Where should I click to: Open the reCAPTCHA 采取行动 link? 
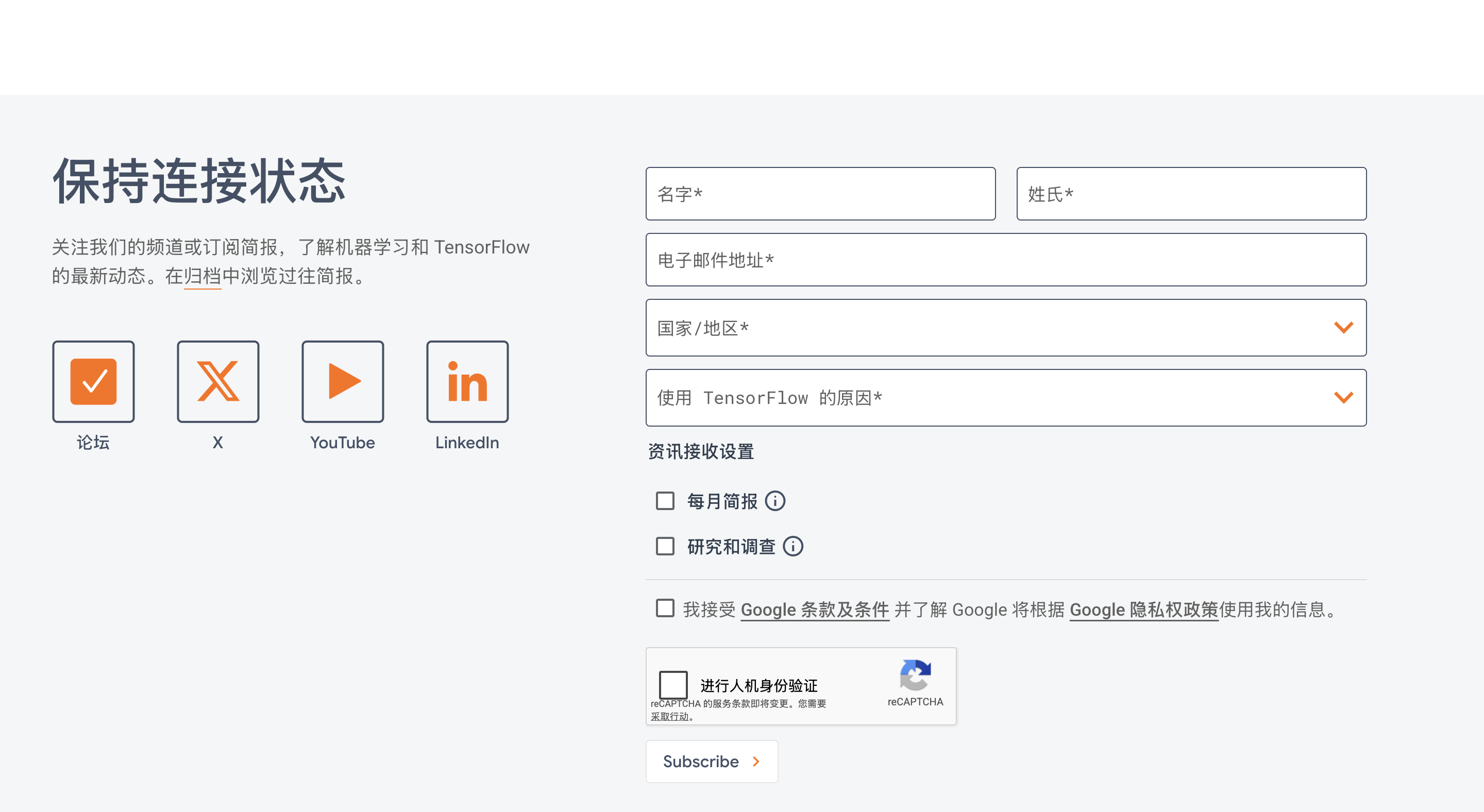click(x=669, y=716)
